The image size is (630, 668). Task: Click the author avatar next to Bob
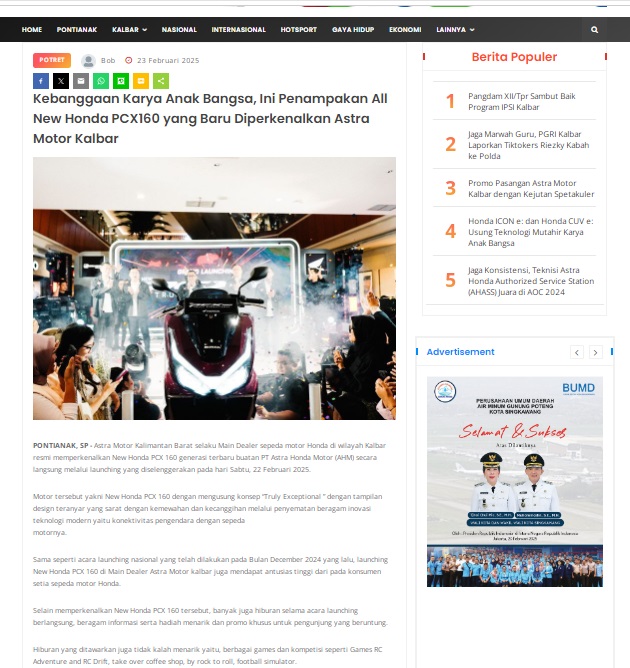(88, 61)
